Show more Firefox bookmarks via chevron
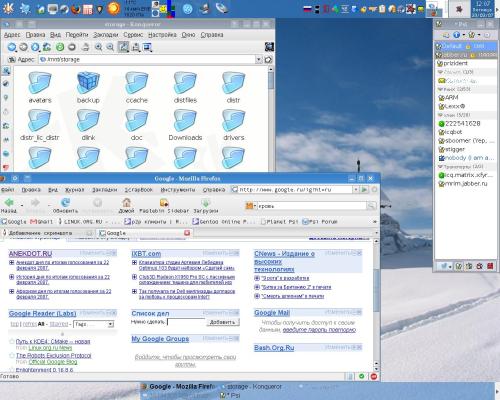This screenshot has height=400, width=500. [x=375, y=222]
